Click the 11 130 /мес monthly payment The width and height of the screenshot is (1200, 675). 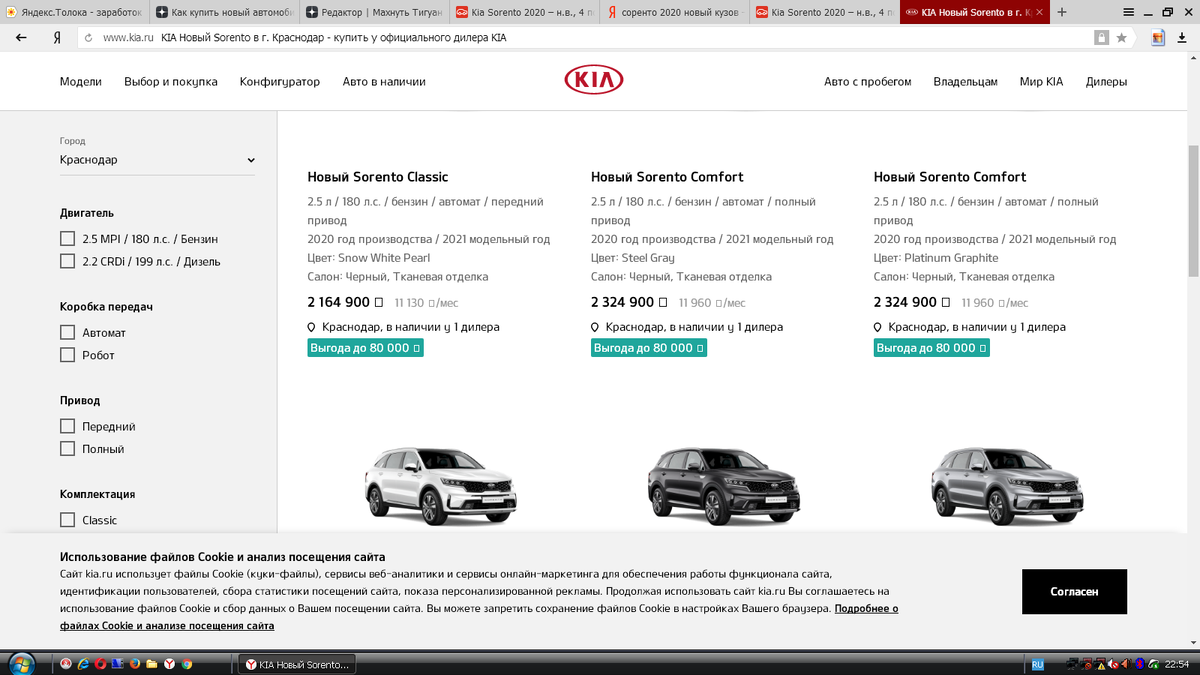(426, 303)
